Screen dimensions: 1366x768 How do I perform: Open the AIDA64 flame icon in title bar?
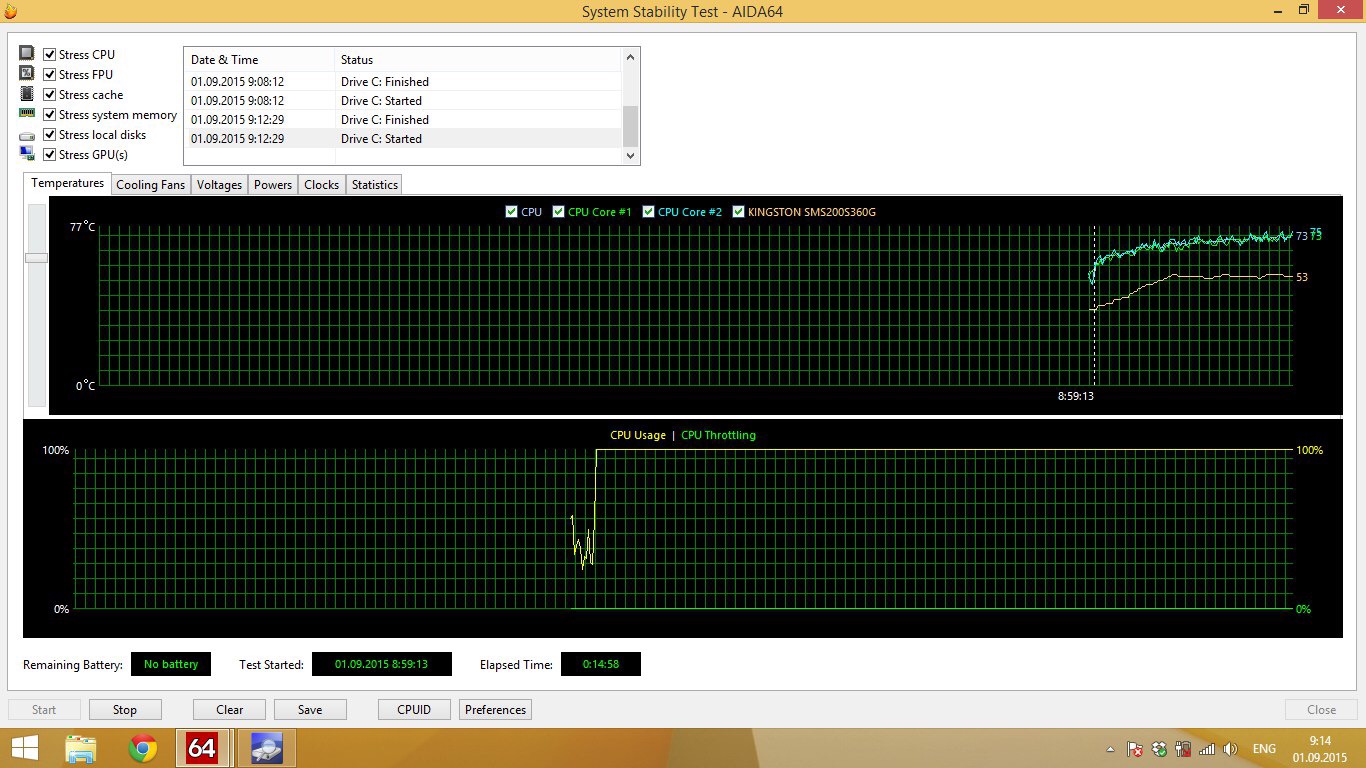[x=11, y=11]
